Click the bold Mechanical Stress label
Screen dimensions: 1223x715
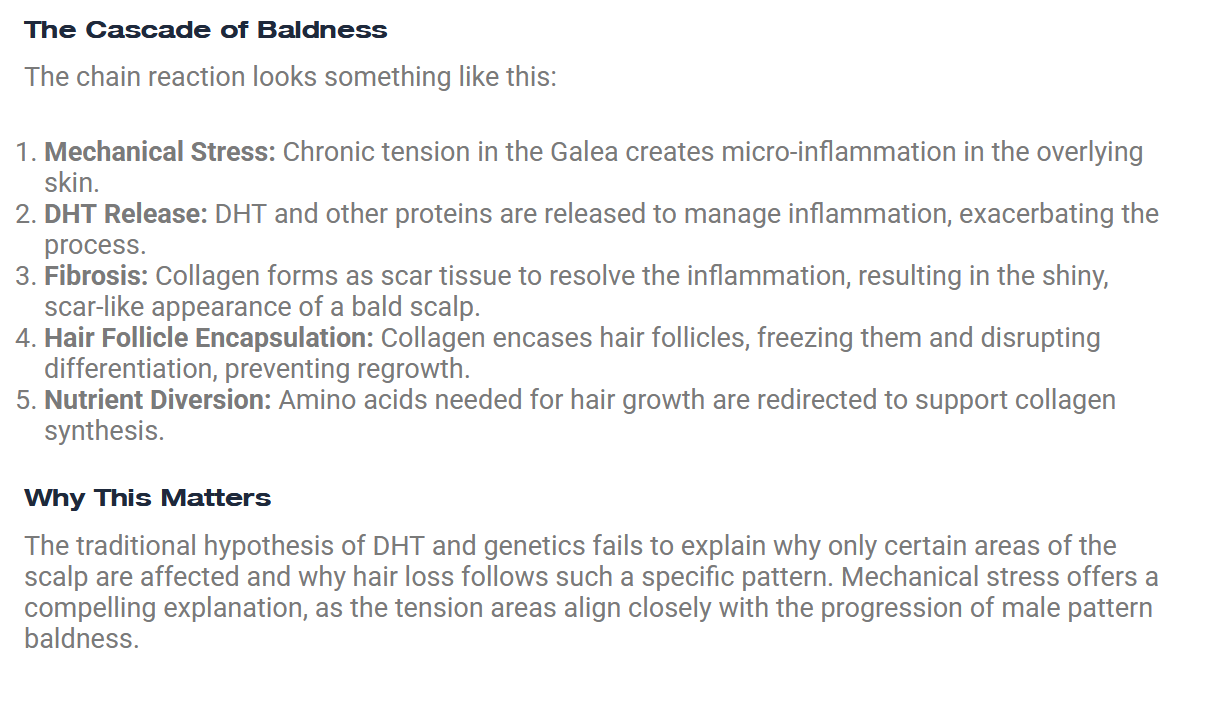(160, 152)
